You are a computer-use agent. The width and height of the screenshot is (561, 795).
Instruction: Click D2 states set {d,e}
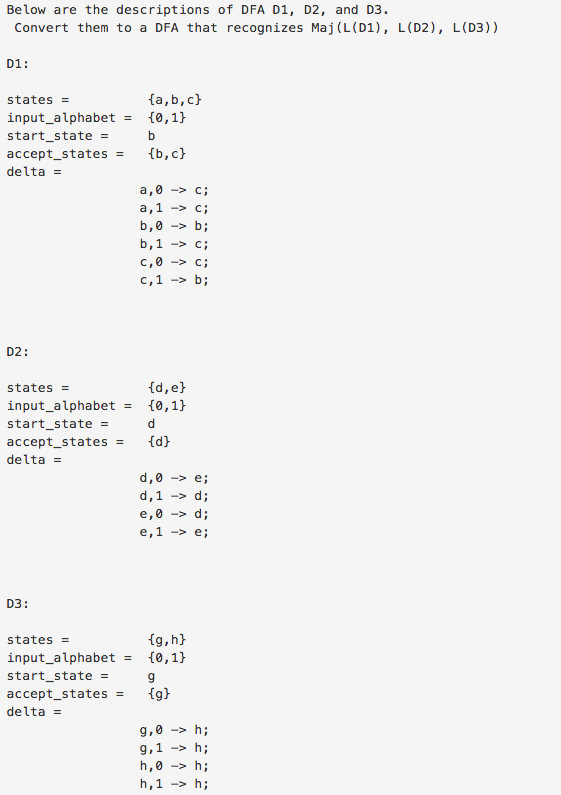coord(167,388)
